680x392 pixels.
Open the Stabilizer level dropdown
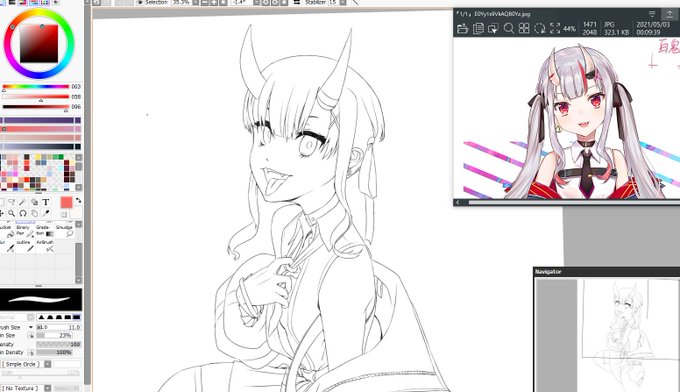coord(343,2)
